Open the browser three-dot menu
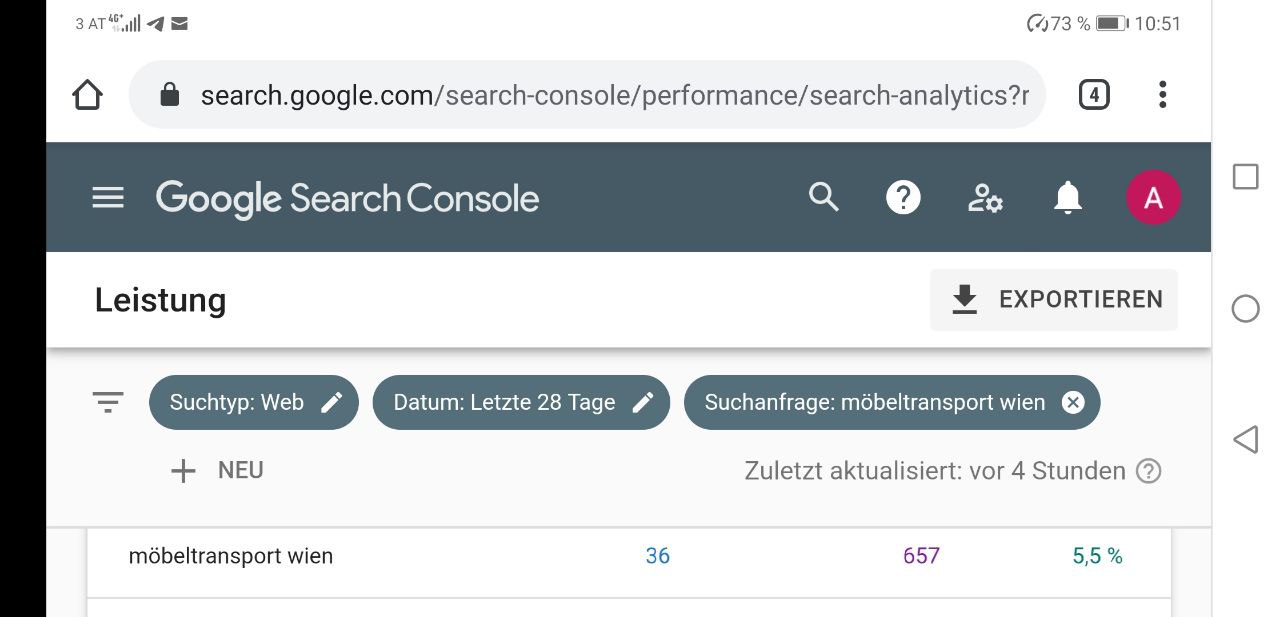The width and height of the screenshot is (1280, 617). tap(1162, 95)
